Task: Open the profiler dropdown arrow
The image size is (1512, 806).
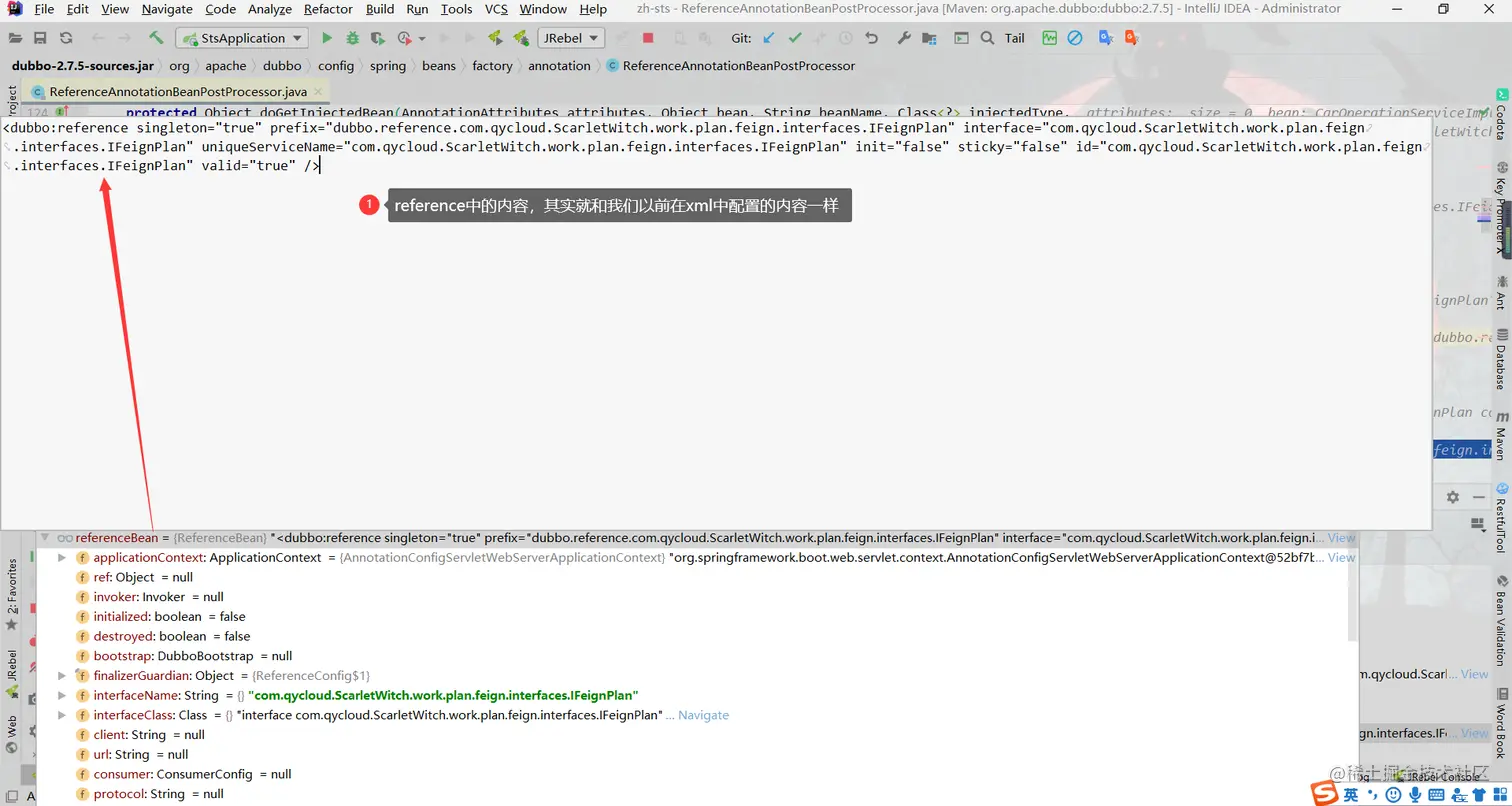Action: tap(422, 38)
